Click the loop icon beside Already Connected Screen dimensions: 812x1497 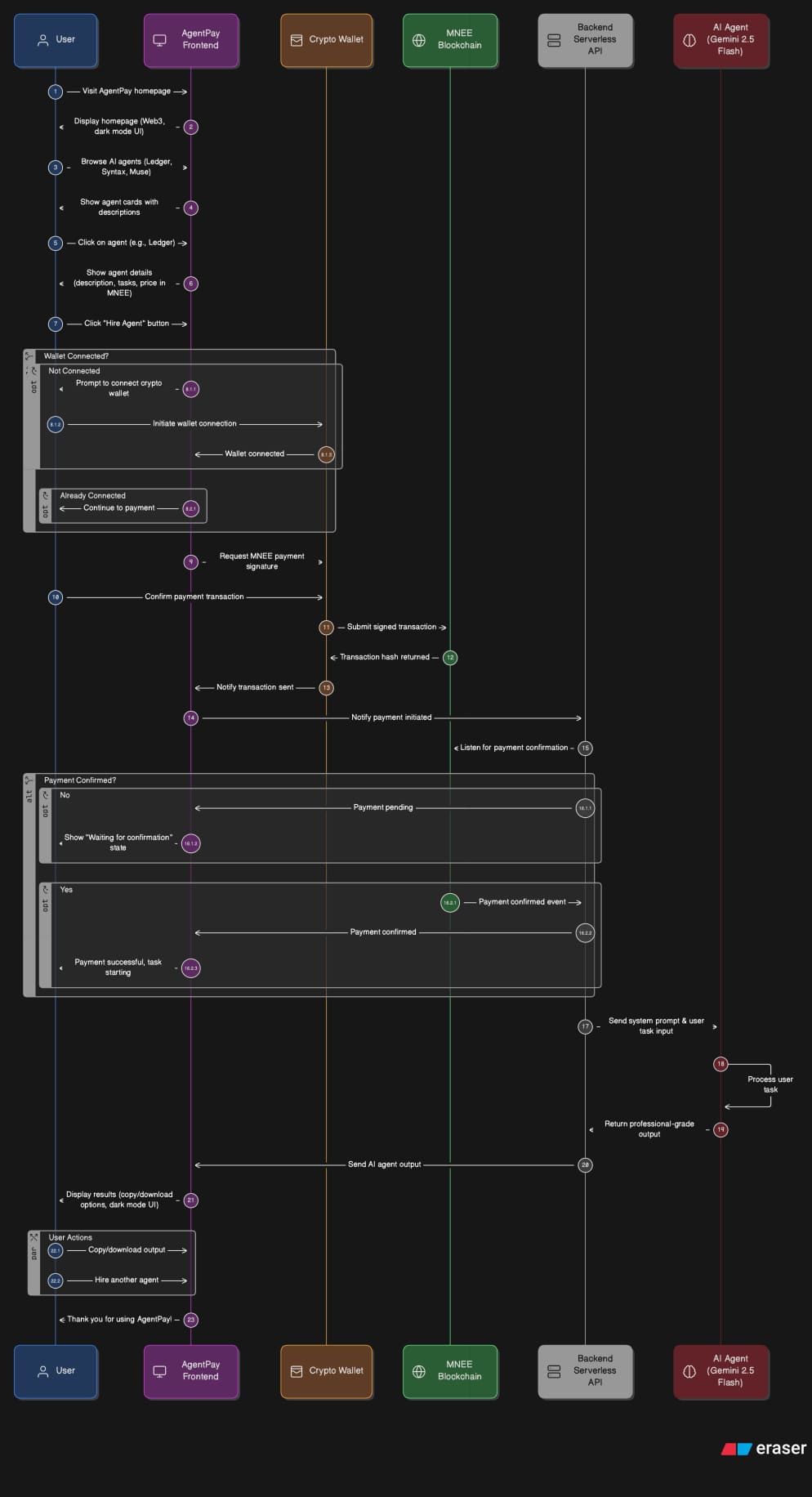point(45,495)
